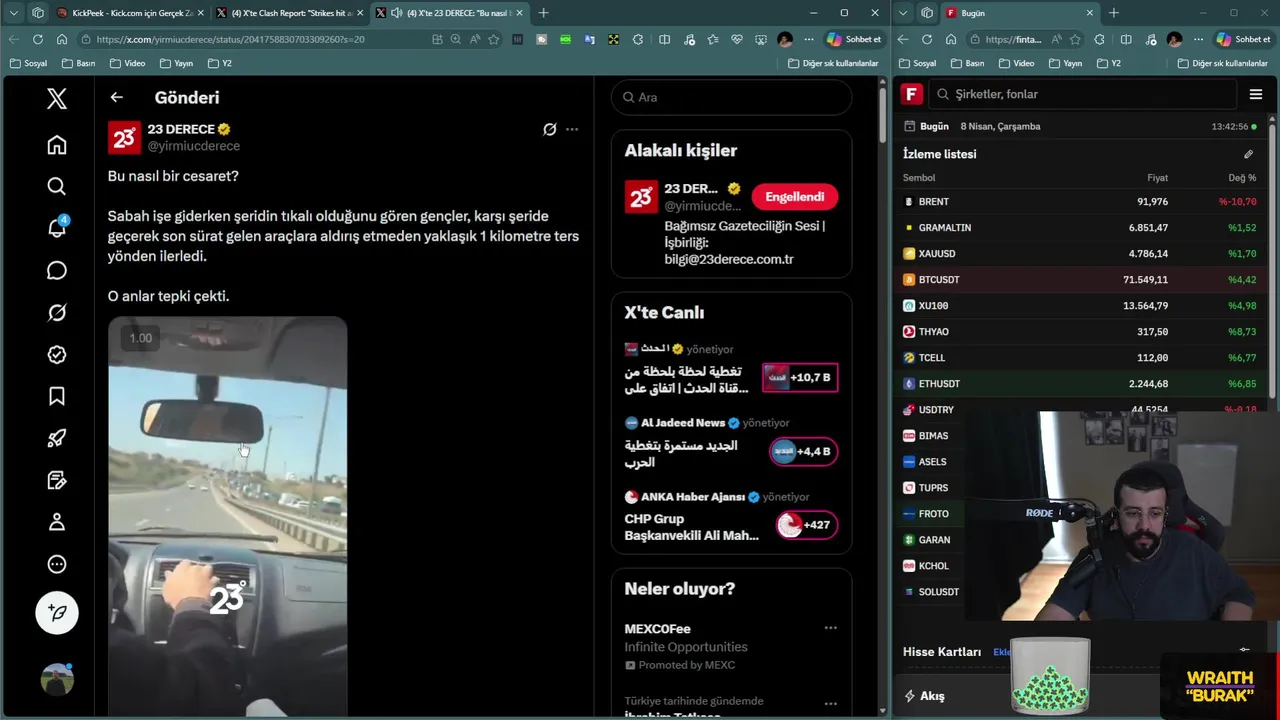Screen dimensions: 1280x720
Task: Open Diğer sık kullanılanlar in left browser
Action: pyautogui.click(x=833, y=63)
